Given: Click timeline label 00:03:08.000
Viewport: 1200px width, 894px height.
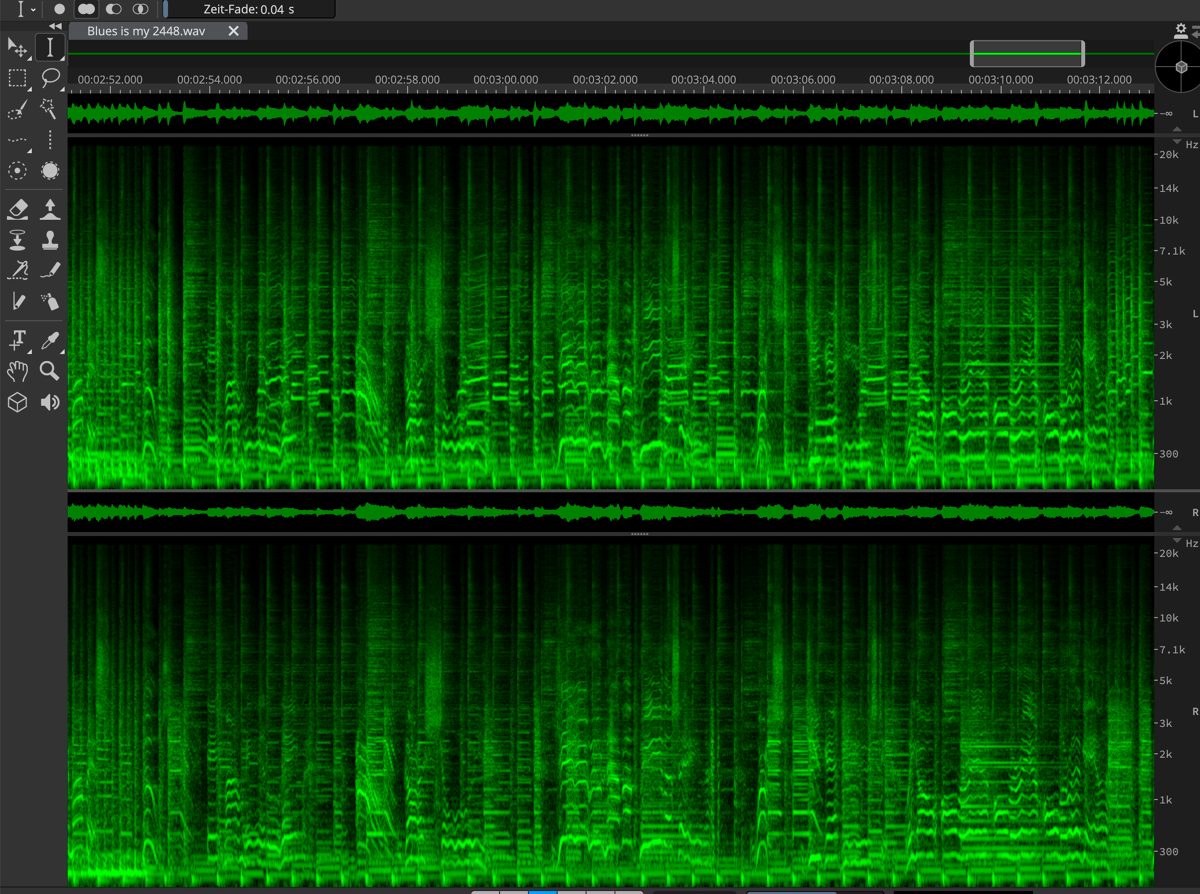Looking at the screenshot, I should (x=901, y=80).
